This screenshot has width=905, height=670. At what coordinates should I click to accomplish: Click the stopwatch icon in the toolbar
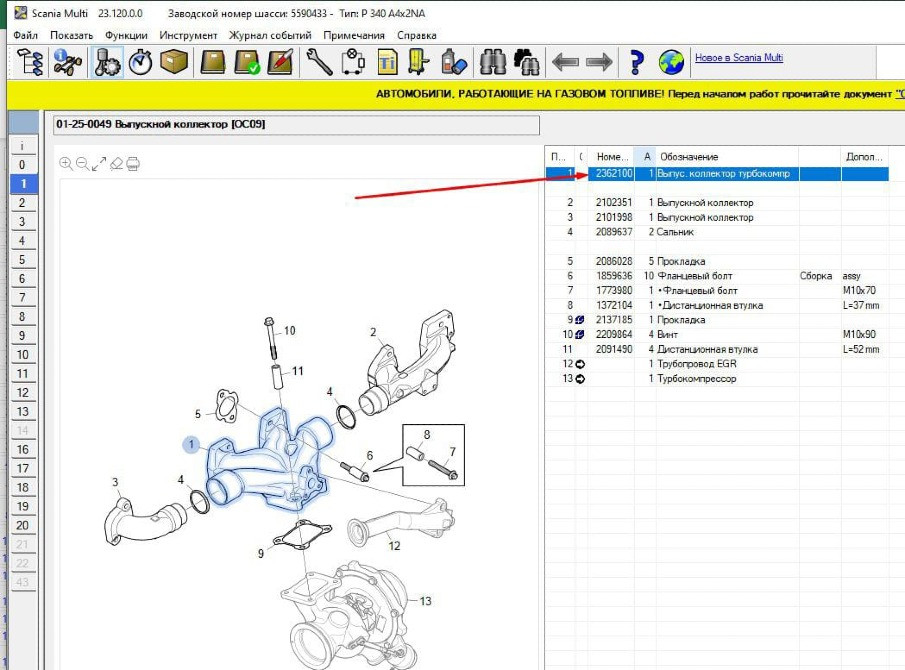coord(141,62)
